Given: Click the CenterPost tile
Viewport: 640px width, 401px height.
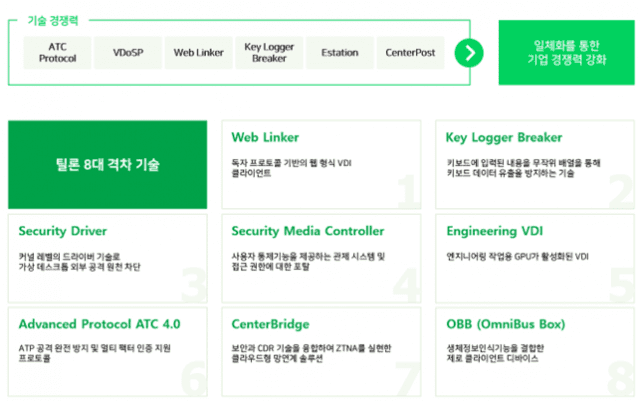Looking at the screenshot, I should click(x=411, y=53).
